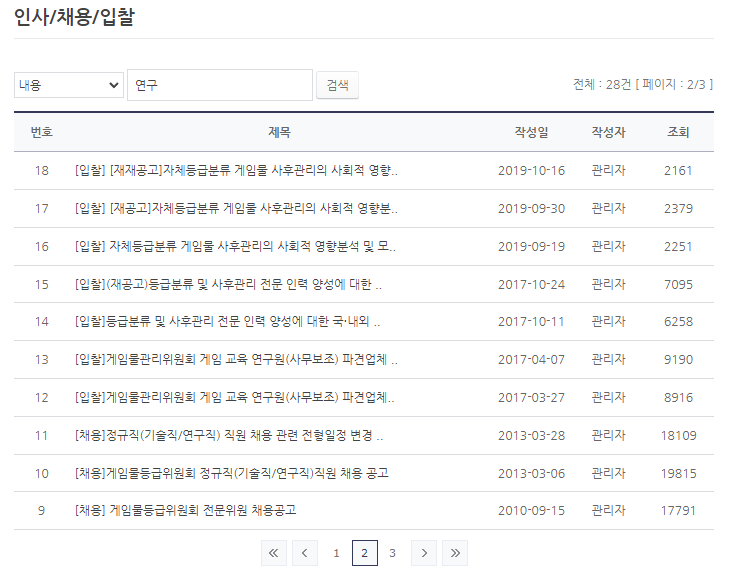Go to next page with single-right arrow
Image resolution: width=736 pixels, height=568 pixels.
424,553
